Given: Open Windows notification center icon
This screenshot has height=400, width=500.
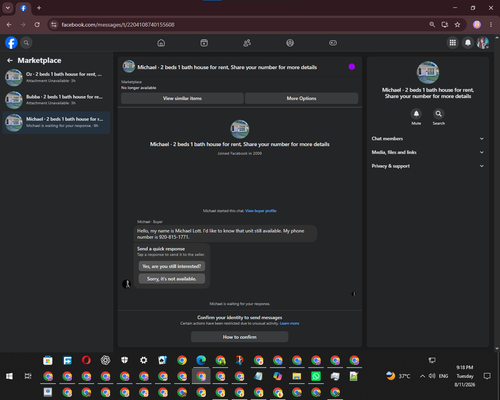Looking at the screenshot, I should [487, 376].
